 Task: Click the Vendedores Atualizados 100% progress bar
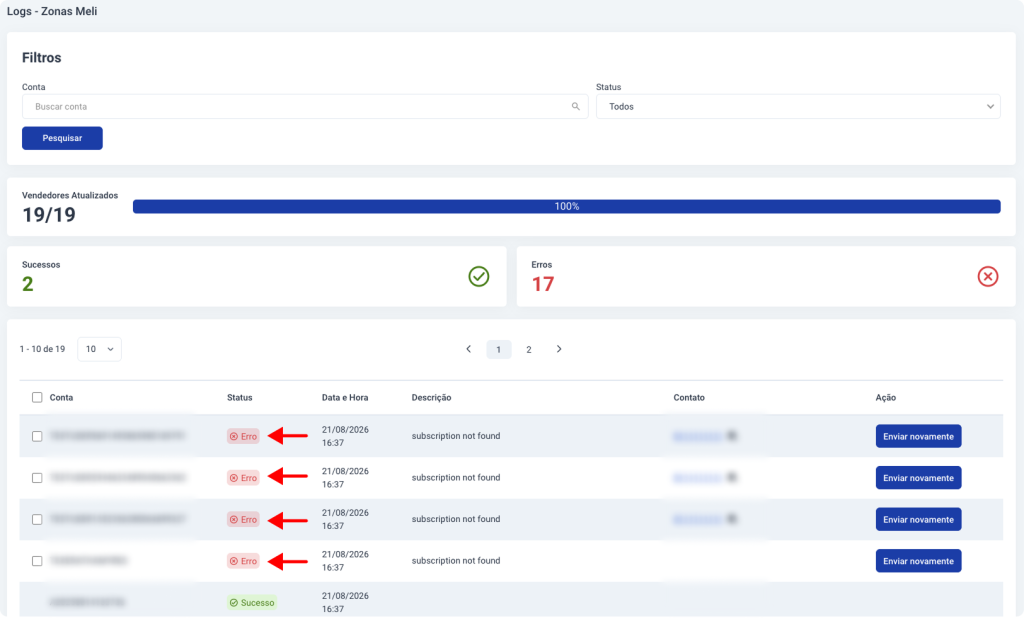[566, 206]
